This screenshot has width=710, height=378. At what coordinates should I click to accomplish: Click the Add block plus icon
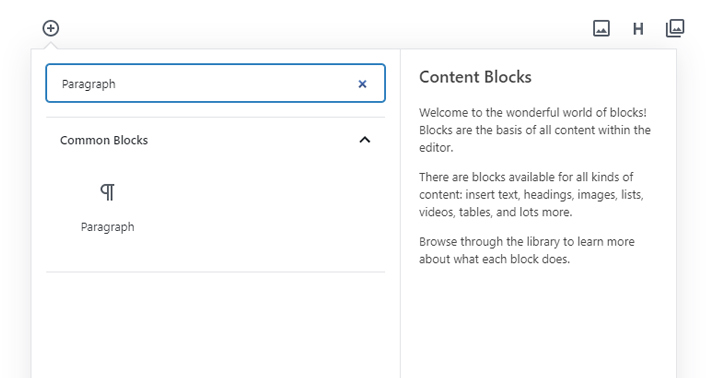51,28
